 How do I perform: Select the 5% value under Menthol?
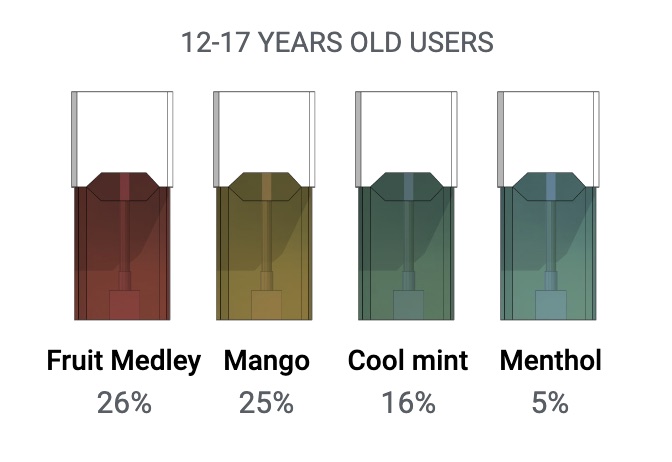point(550,403)
